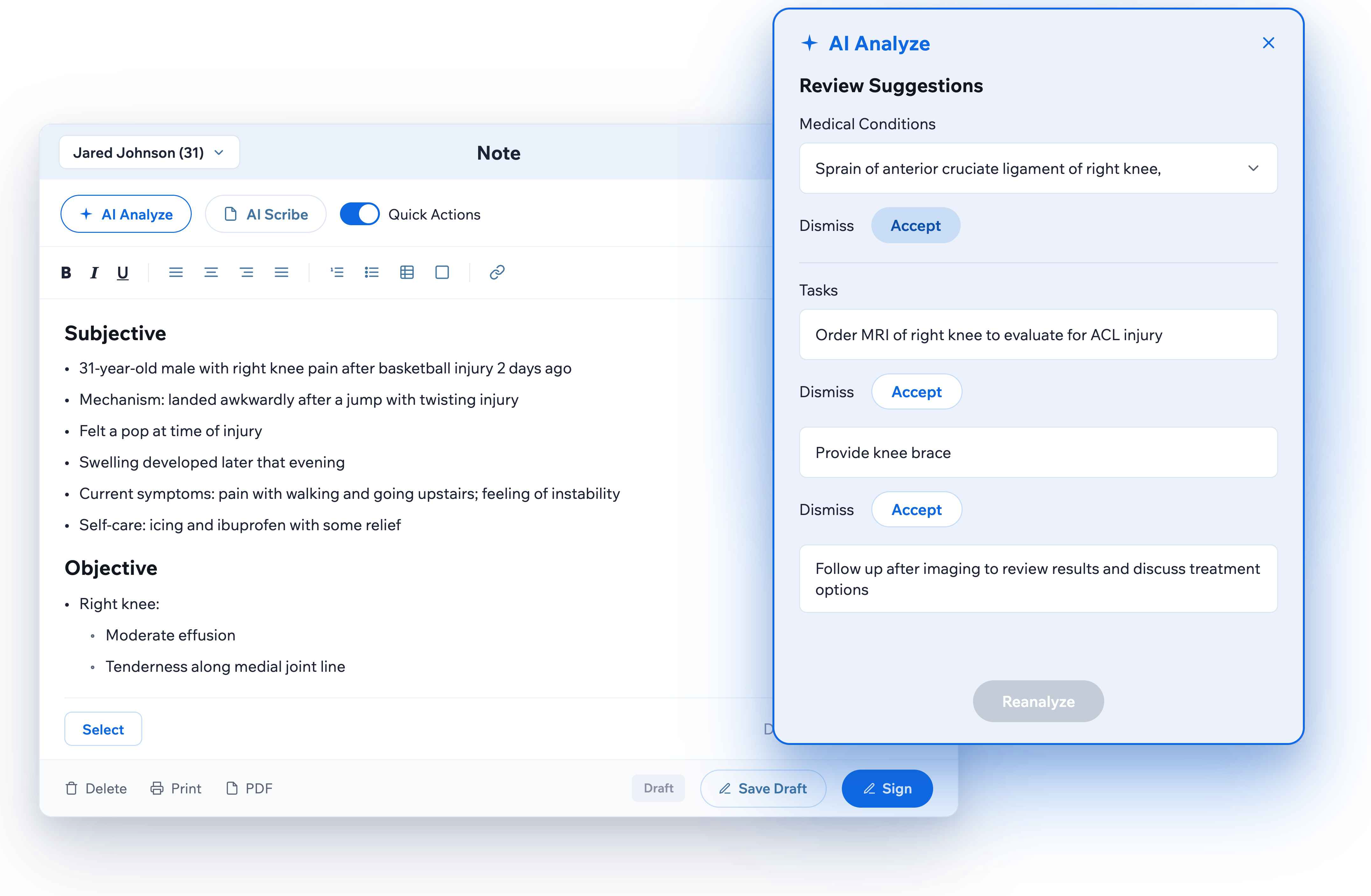Click the Note title

coord(499,153)
